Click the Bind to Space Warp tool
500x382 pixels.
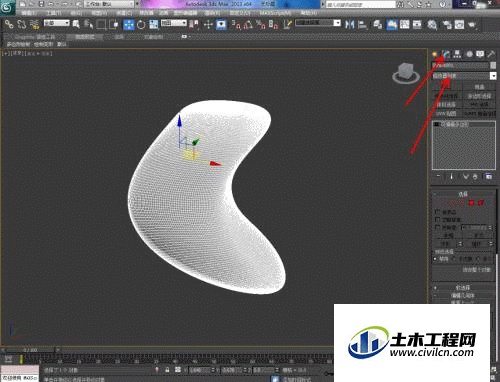tap(34, 24)
